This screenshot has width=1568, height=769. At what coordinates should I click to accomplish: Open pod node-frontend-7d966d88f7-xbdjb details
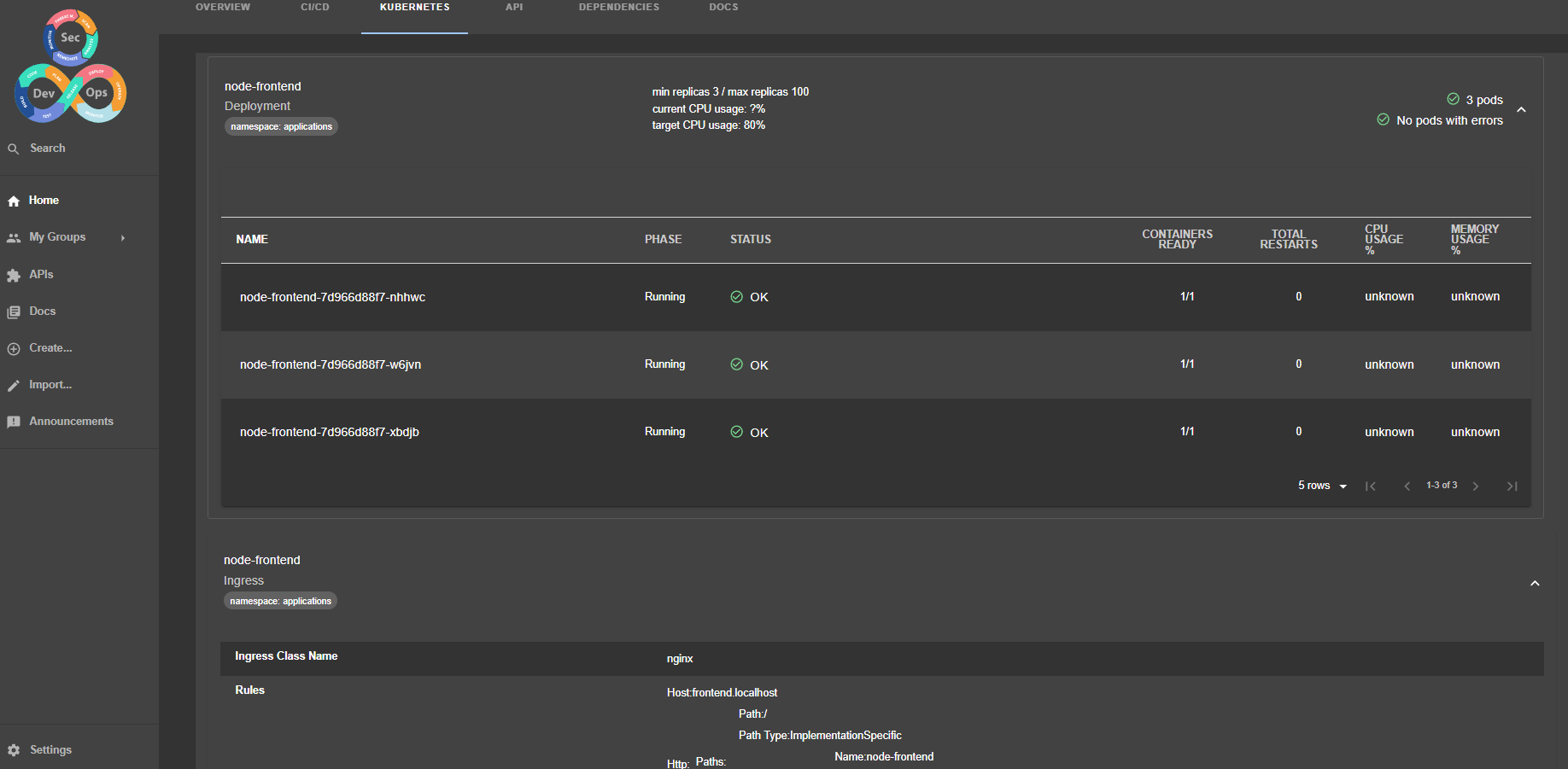pos(329,432)
